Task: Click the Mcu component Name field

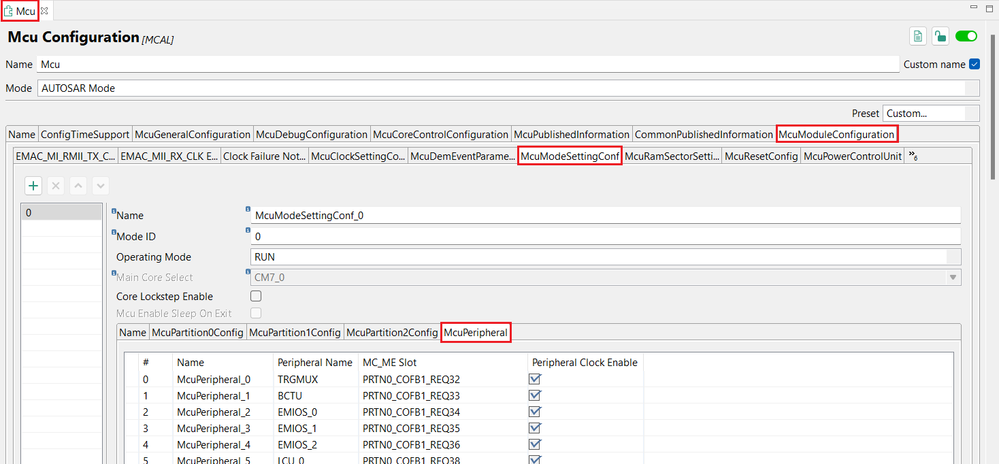Action: click(468, 64)
